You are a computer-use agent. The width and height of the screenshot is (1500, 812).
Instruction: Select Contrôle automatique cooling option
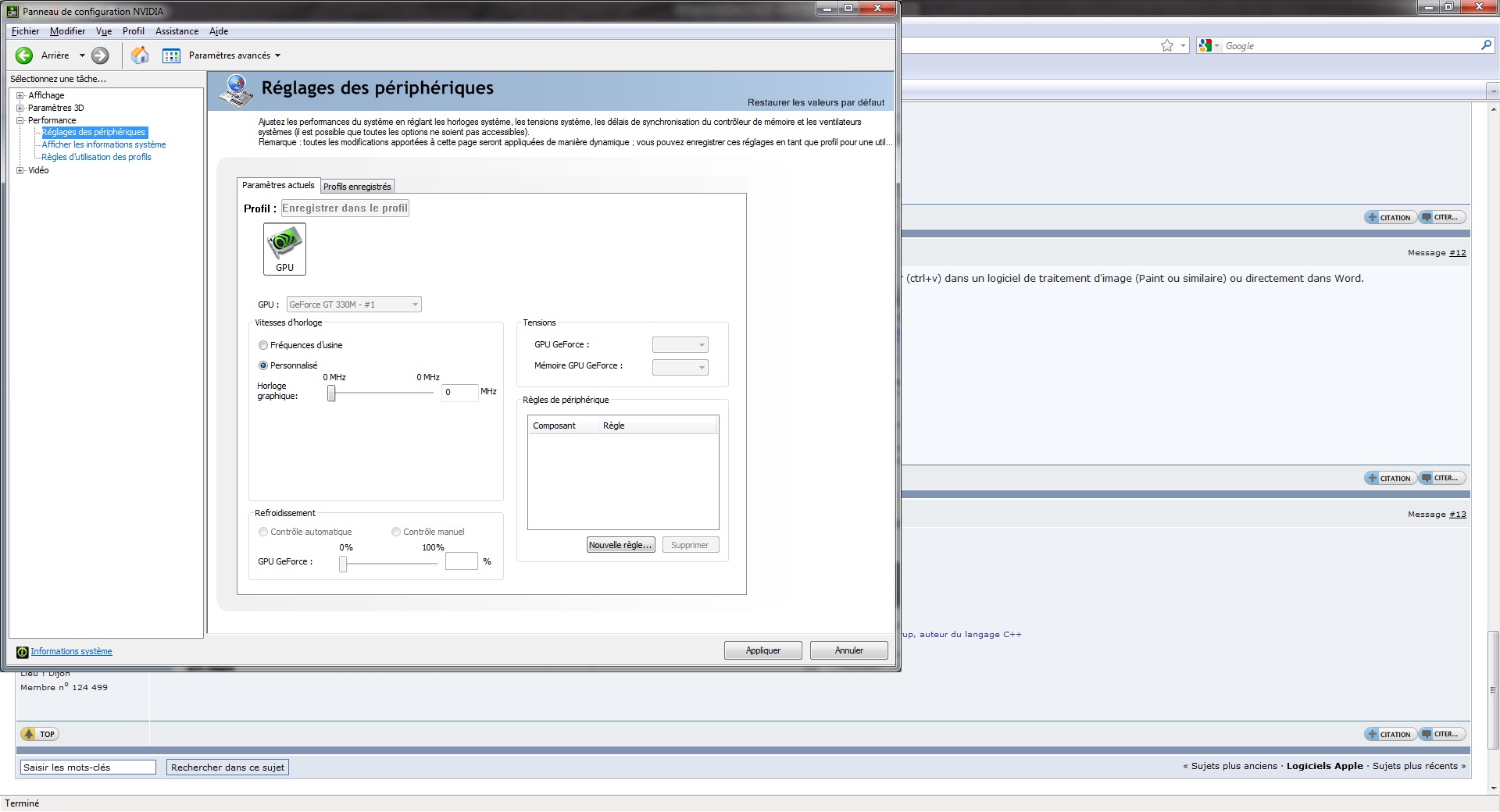coord(263,532)
